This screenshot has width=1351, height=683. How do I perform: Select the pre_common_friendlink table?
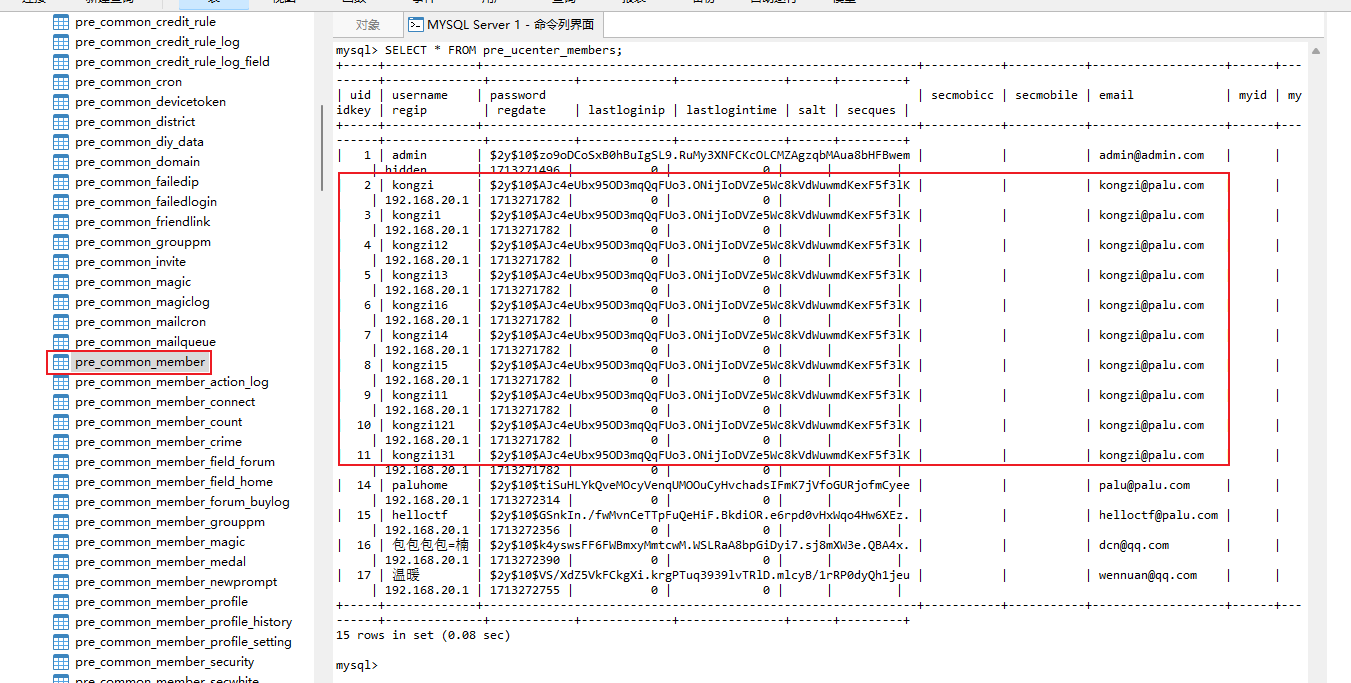point(143,222)
